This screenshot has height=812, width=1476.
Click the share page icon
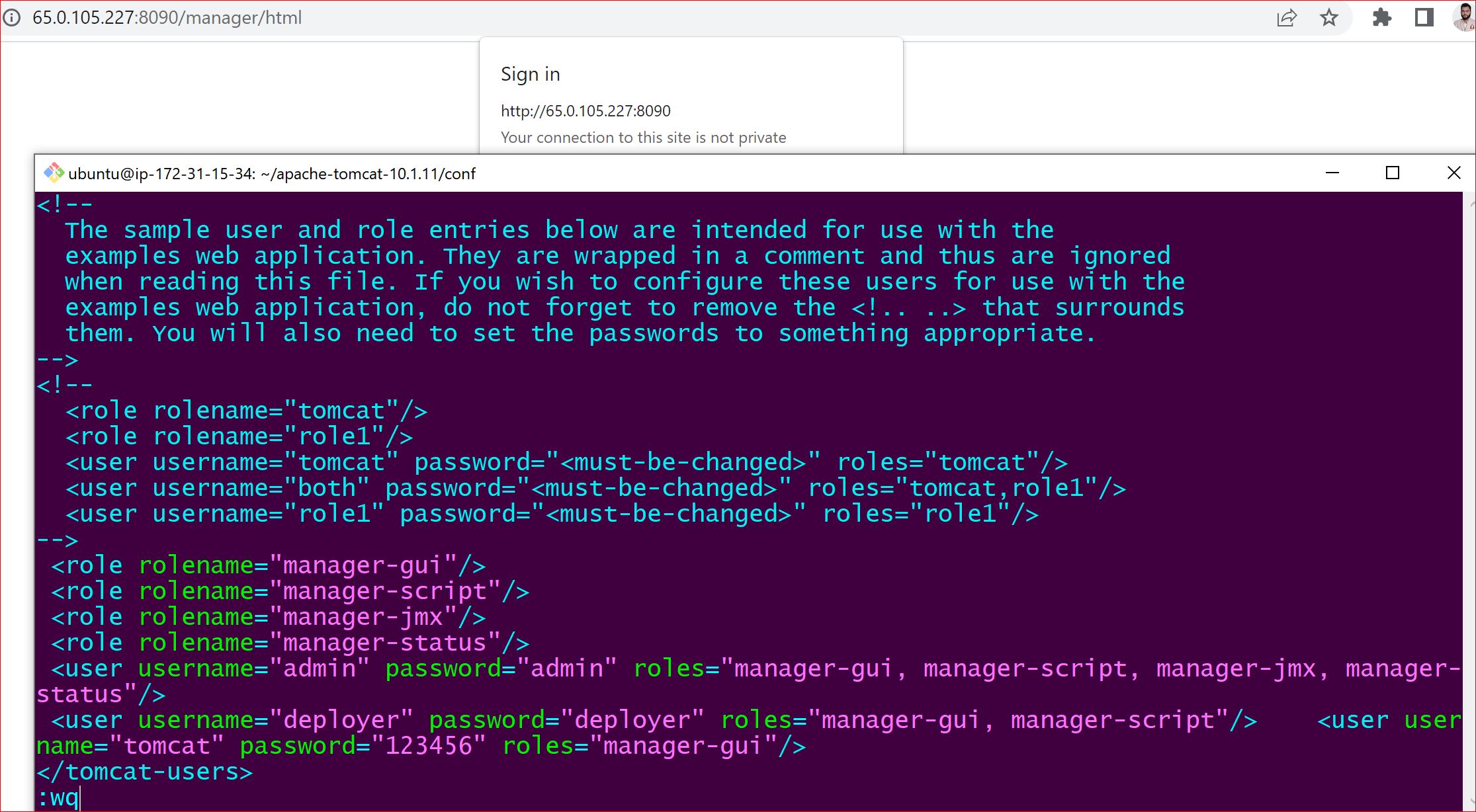1286,18
